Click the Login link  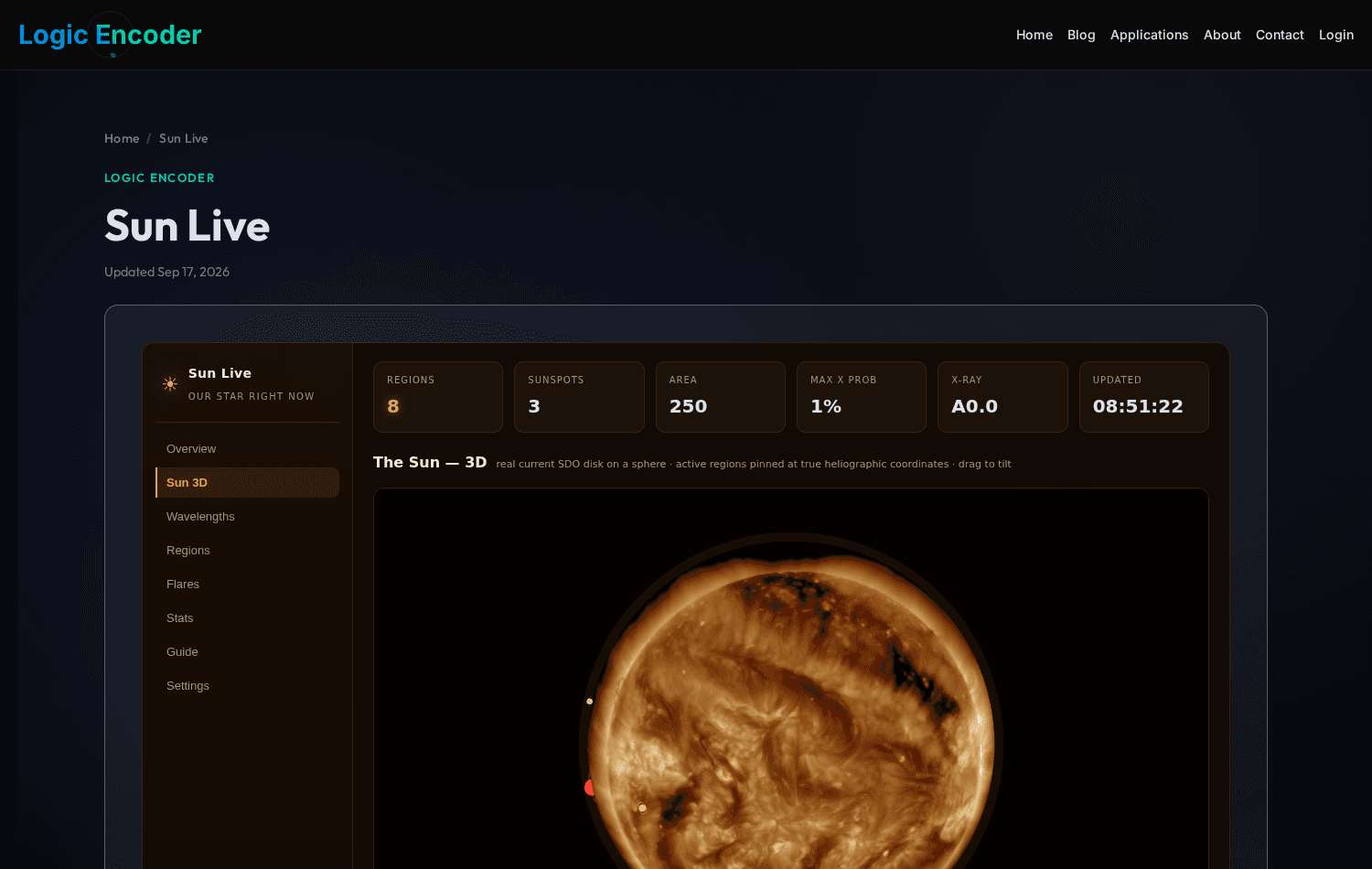tap(1336, 35)
